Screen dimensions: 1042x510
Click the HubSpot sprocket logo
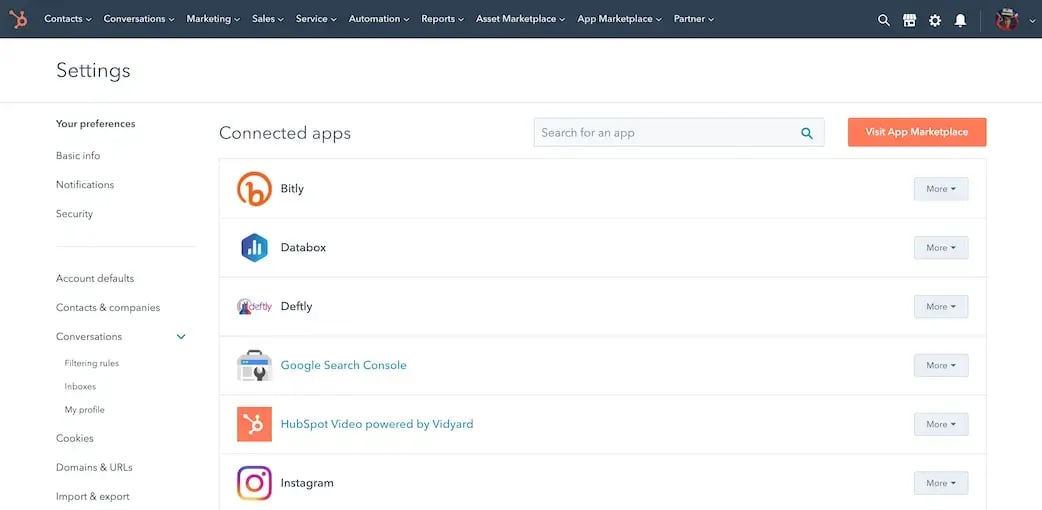[19, 19]
